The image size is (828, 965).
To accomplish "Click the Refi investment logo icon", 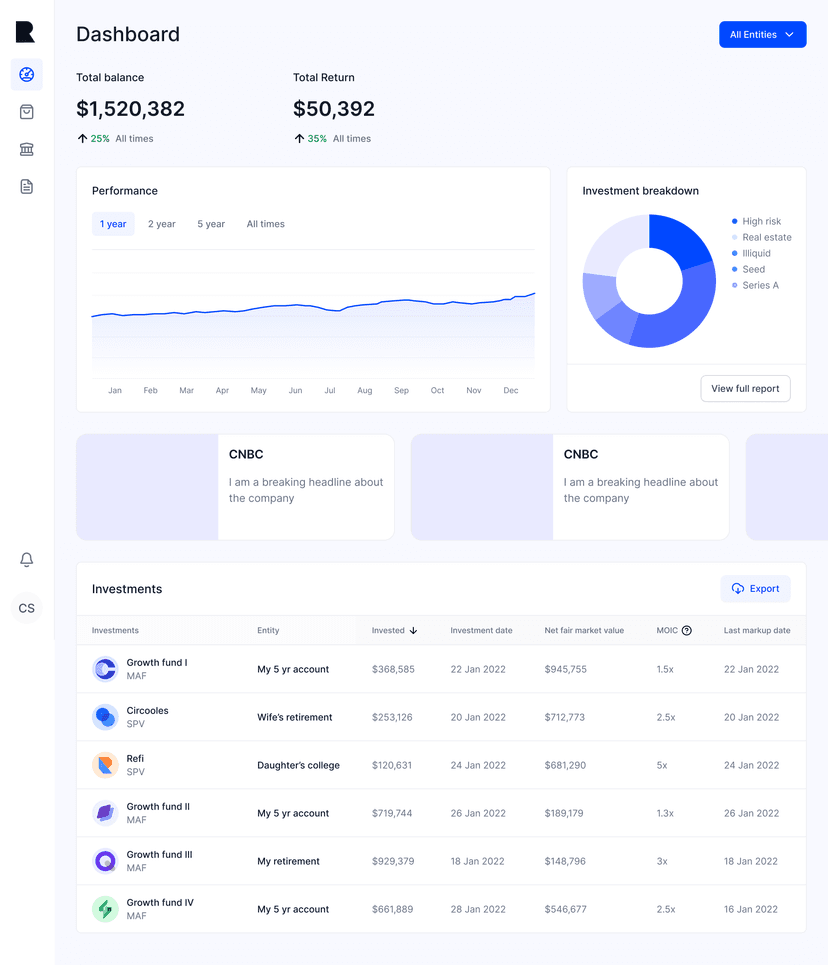I will (x=105, y=765).
